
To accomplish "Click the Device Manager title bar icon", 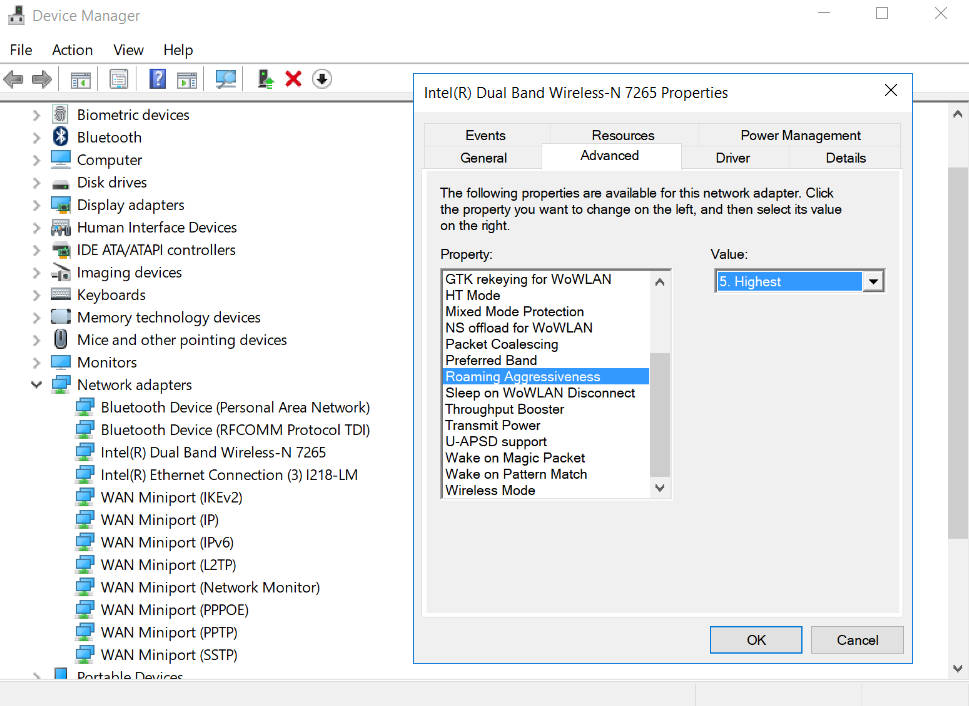I will 16,15.
